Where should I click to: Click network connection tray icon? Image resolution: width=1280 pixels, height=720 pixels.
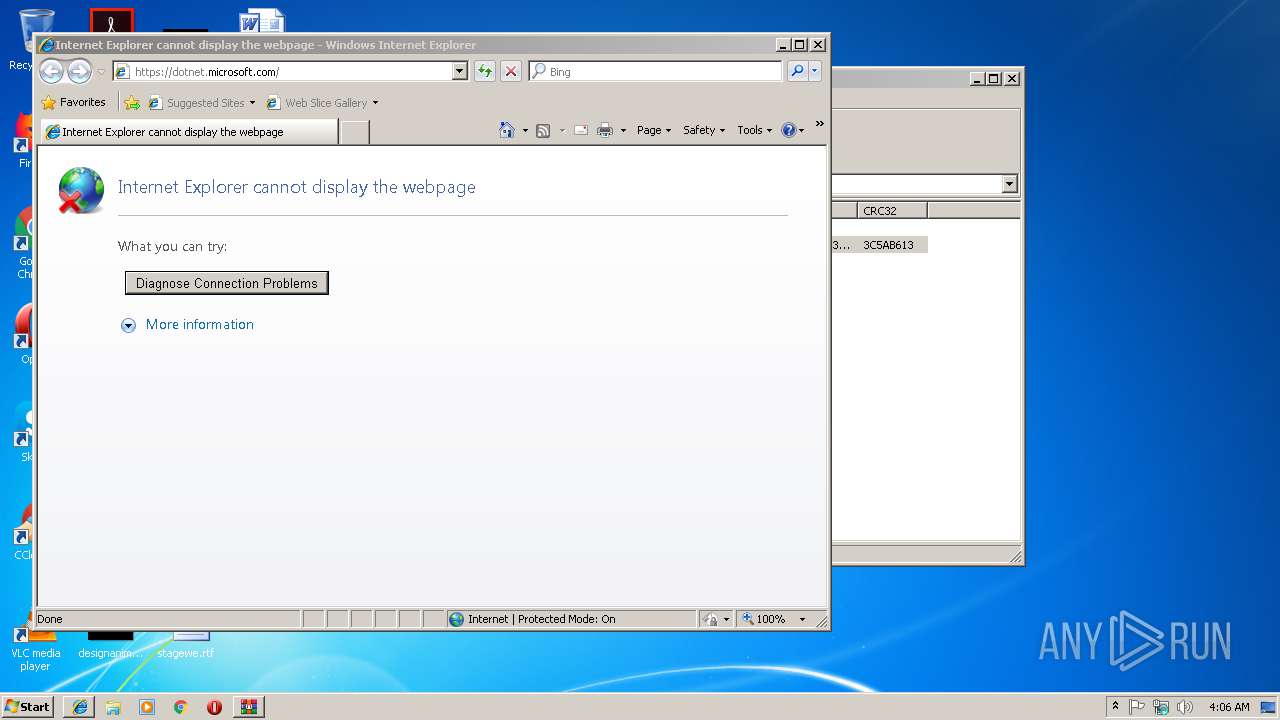click(x=1161, y=707)
